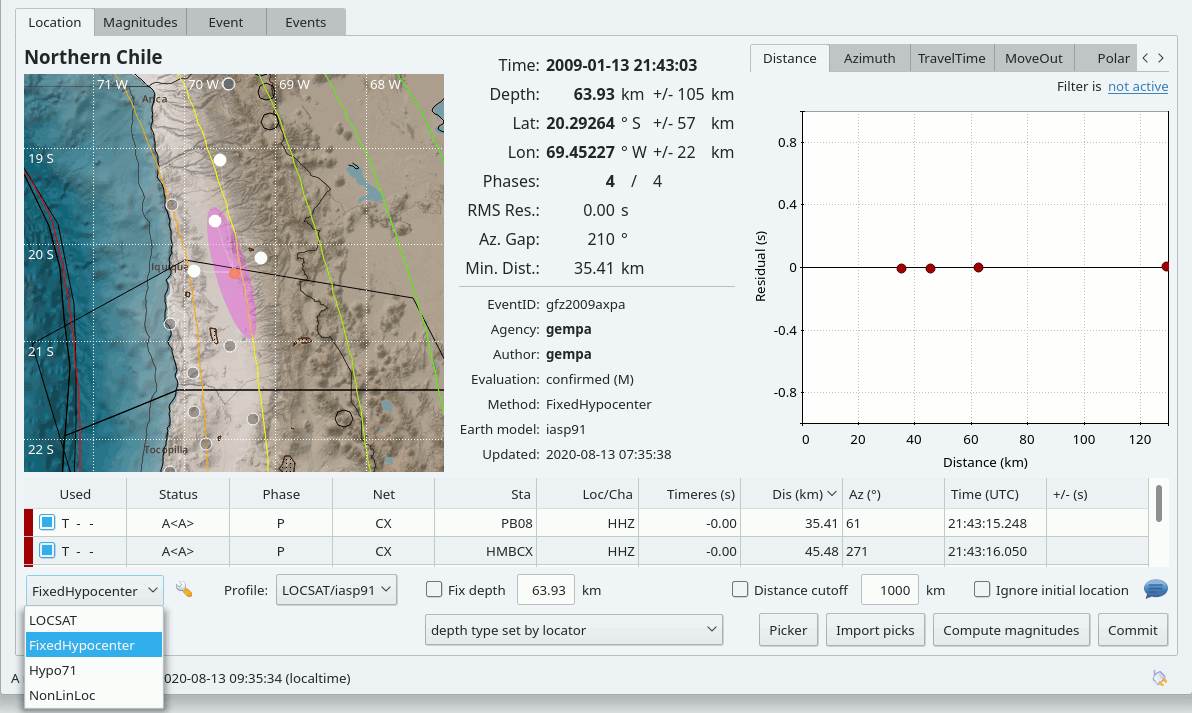The width and height of the screenshot is (1192, 713).
Task: Switch to the Magnitudes tab
Action: pos(140,22)
